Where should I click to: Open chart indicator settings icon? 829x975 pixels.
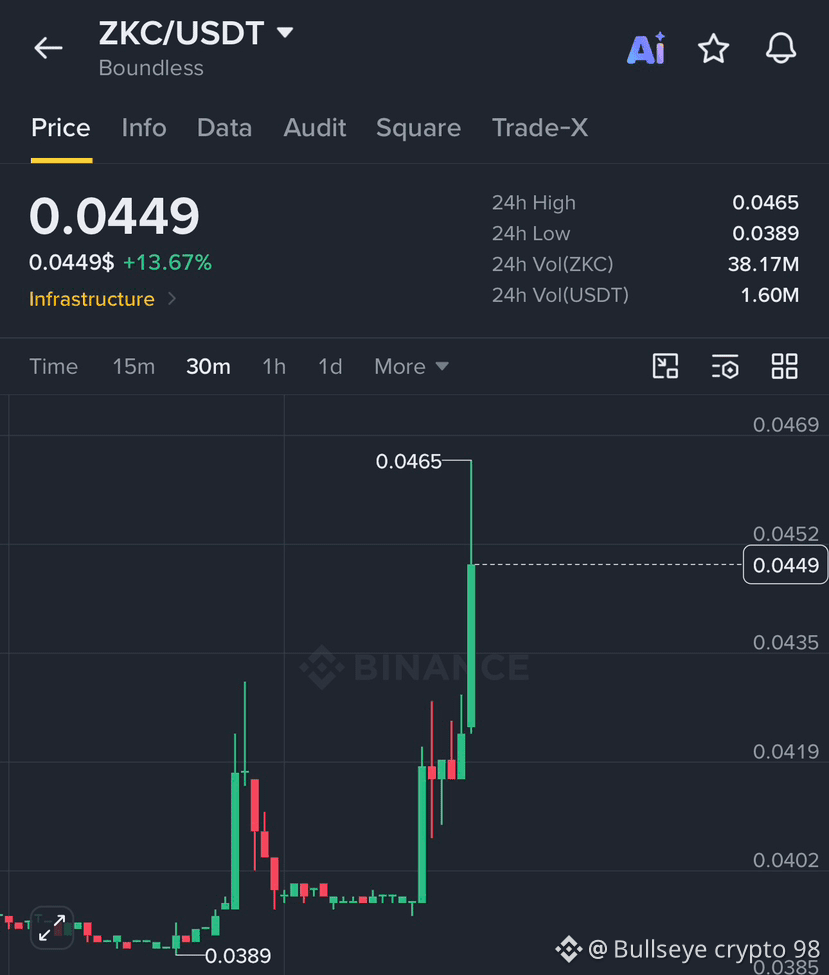click(725, 366)
